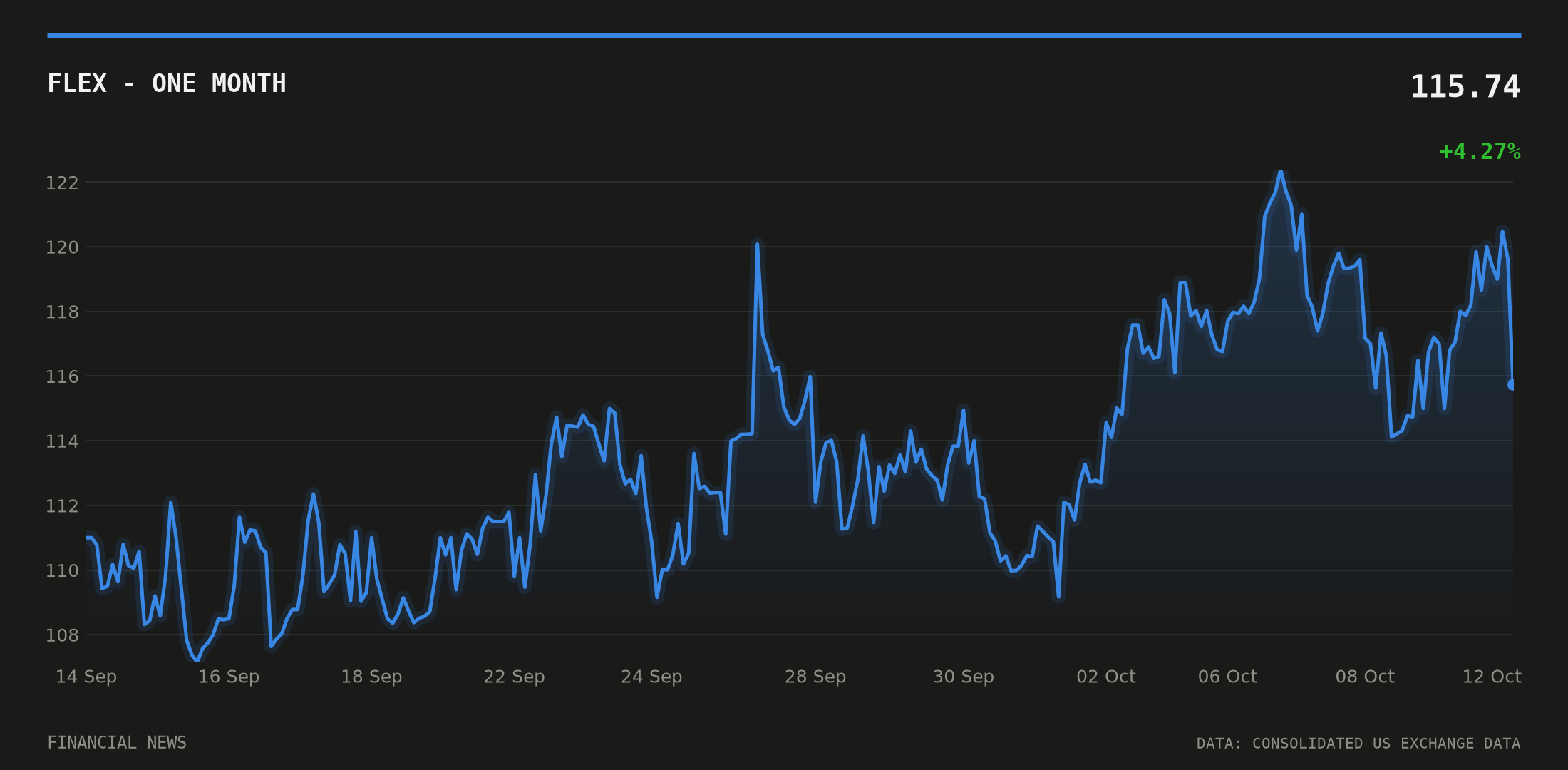The width and height of the screenshot is (1568, 770).
Task: Select the 18 Sep date label
Action: pyautogui.click(x=371, y=677)
